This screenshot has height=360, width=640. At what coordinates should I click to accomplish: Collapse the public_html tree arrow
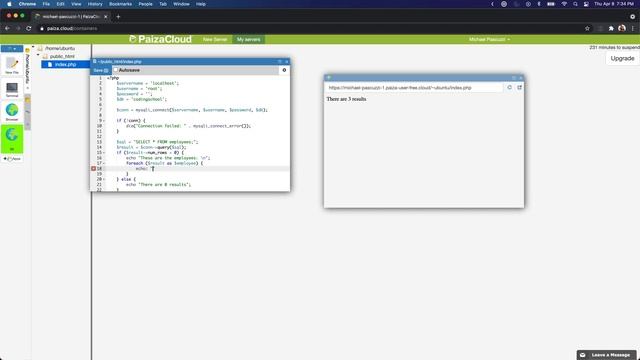click(39, 55)
